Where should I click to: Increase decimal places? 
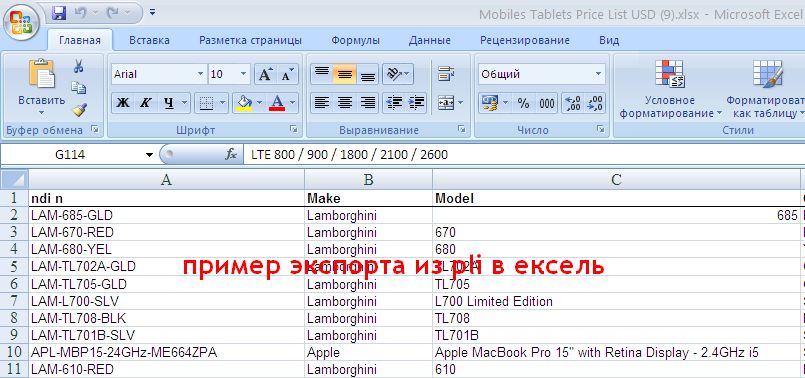(572, 103)
